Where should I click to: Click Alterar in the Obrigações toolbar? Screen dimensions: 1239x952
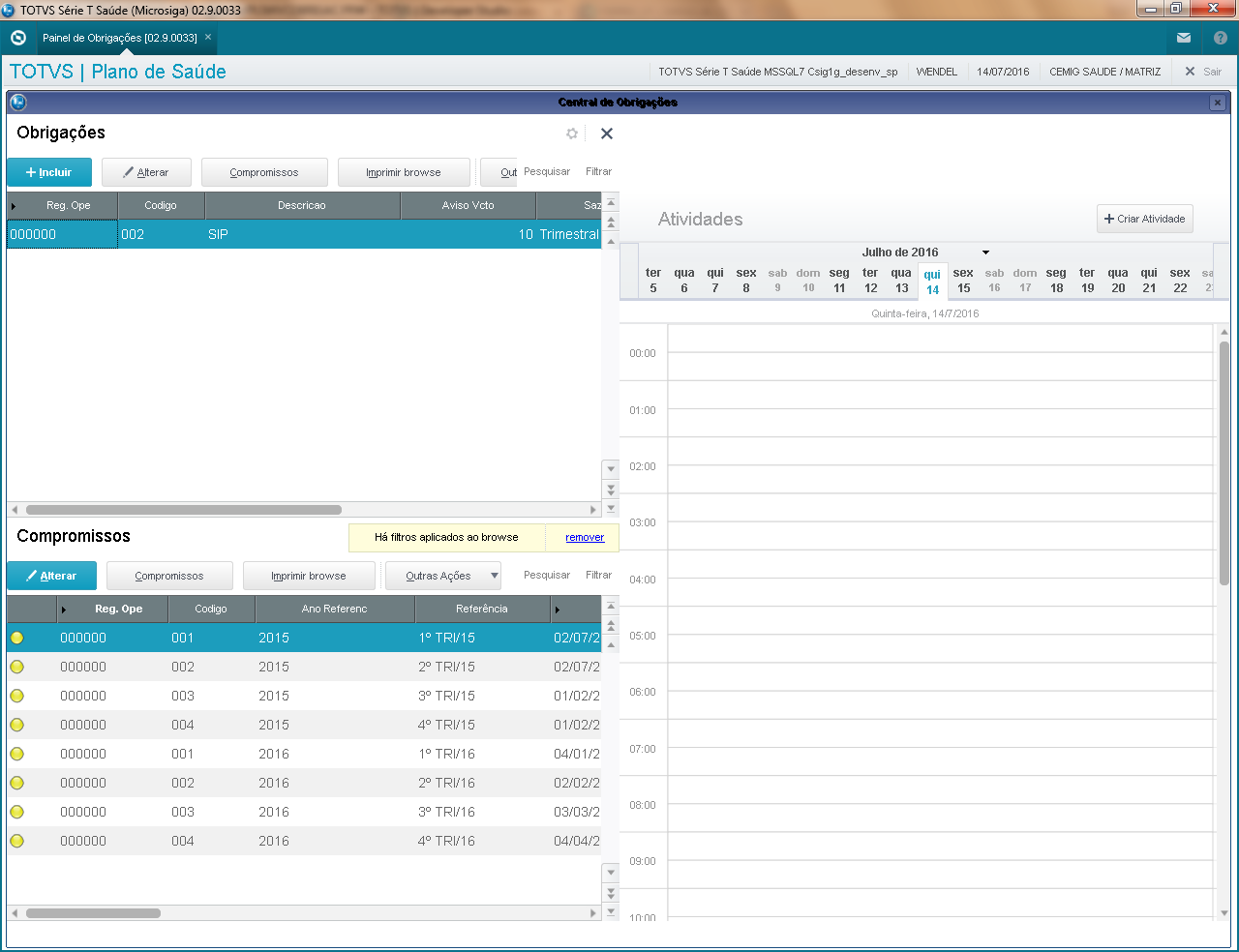146,172
